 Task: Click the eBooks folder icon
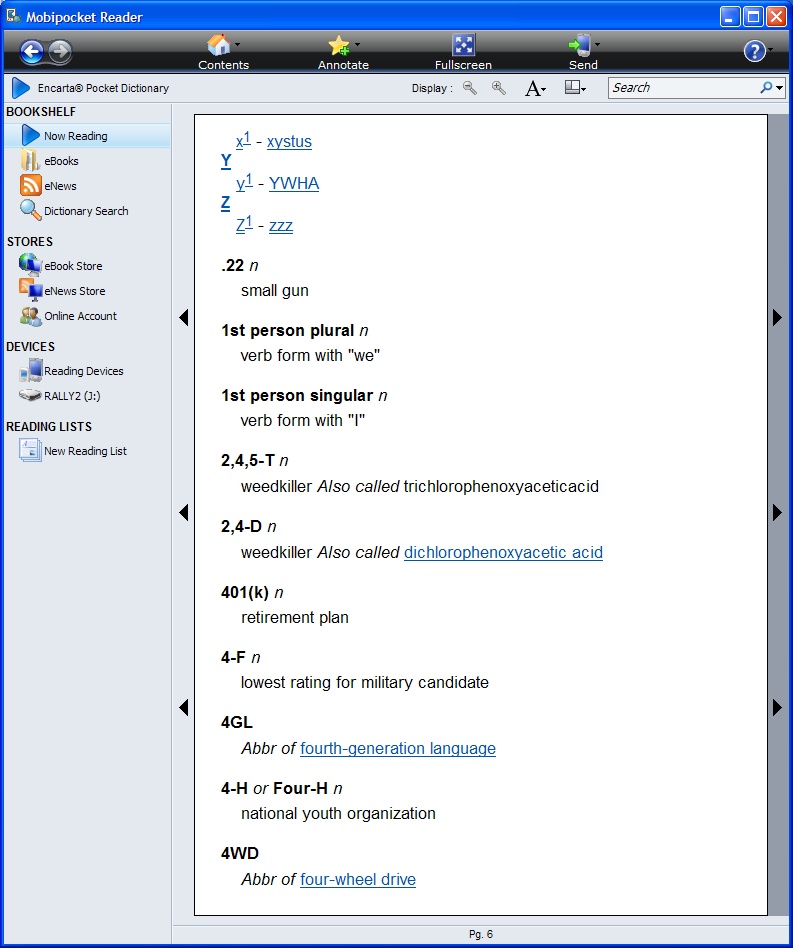[30, 160]
